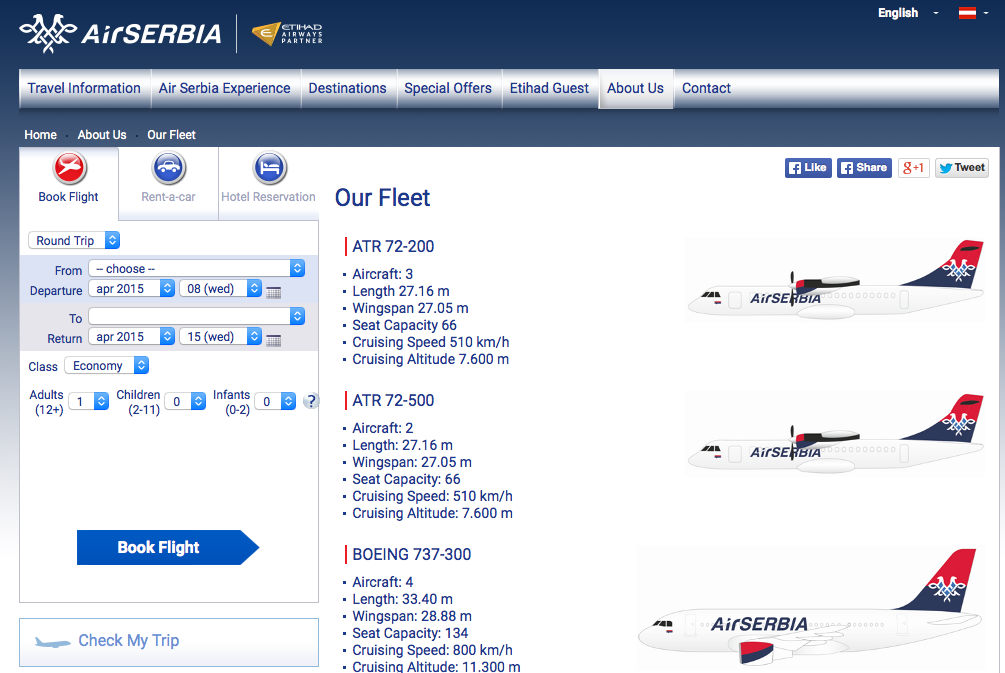Switch to the Hotel Reservation tab
The height and width of the screenshot is (673, 1005).
tap(269, 184)
